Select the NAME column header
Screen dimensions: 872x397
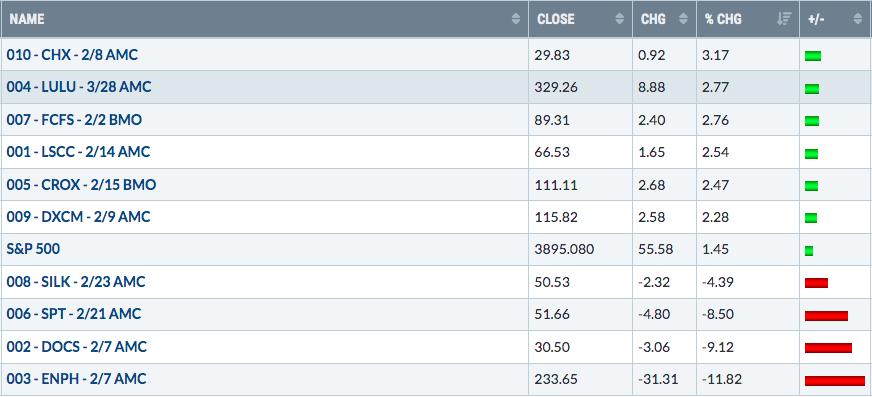(264, 19)
